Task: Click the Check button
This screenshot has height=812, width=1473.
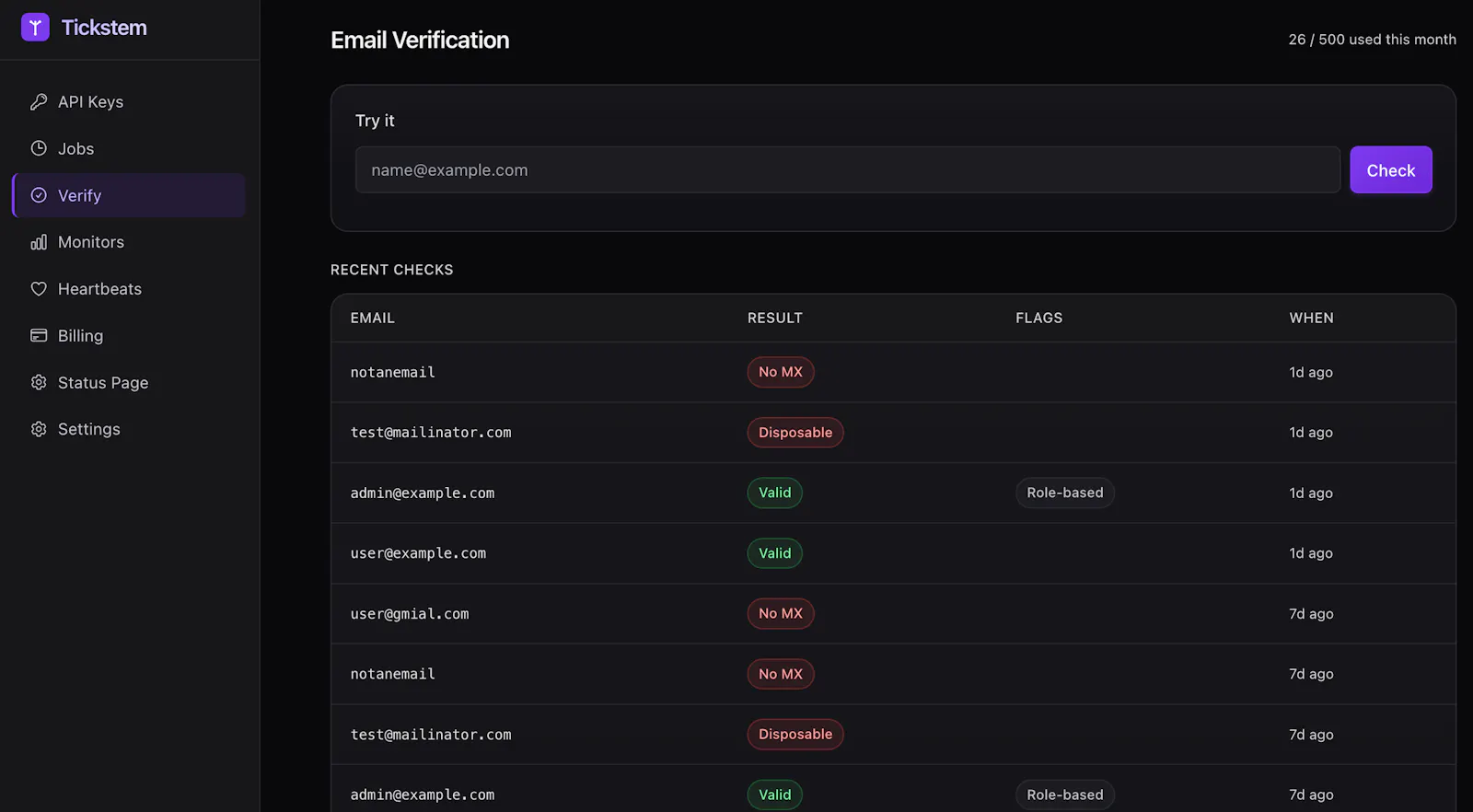Action: [1390, 170]
